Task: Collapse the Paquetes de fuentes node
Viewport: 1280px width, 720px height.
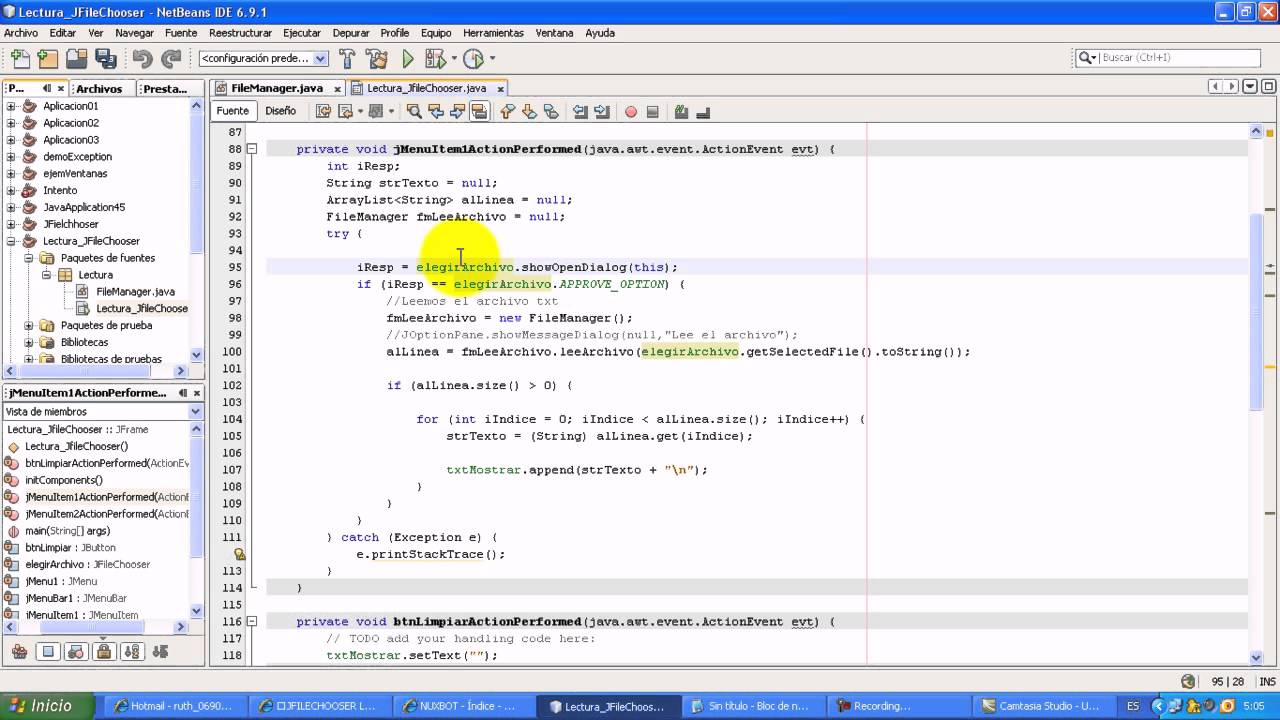Action: pyautogui.click(x=29, y=258)
